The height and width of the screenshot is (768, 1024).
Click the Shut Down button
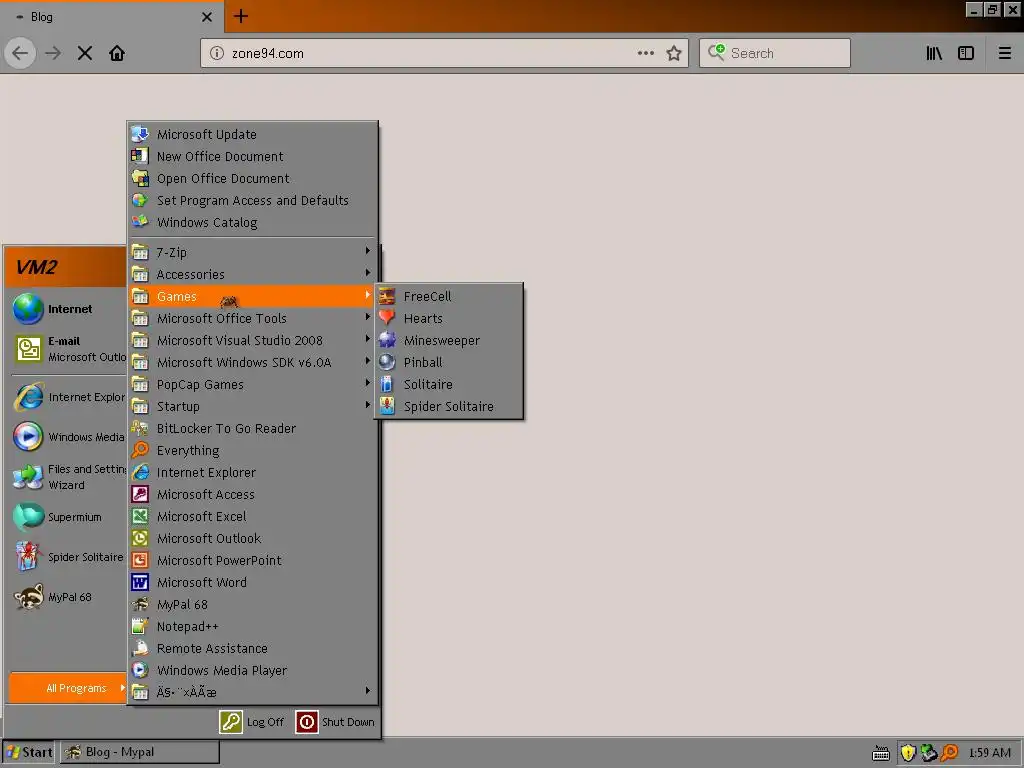pos(335,722)
